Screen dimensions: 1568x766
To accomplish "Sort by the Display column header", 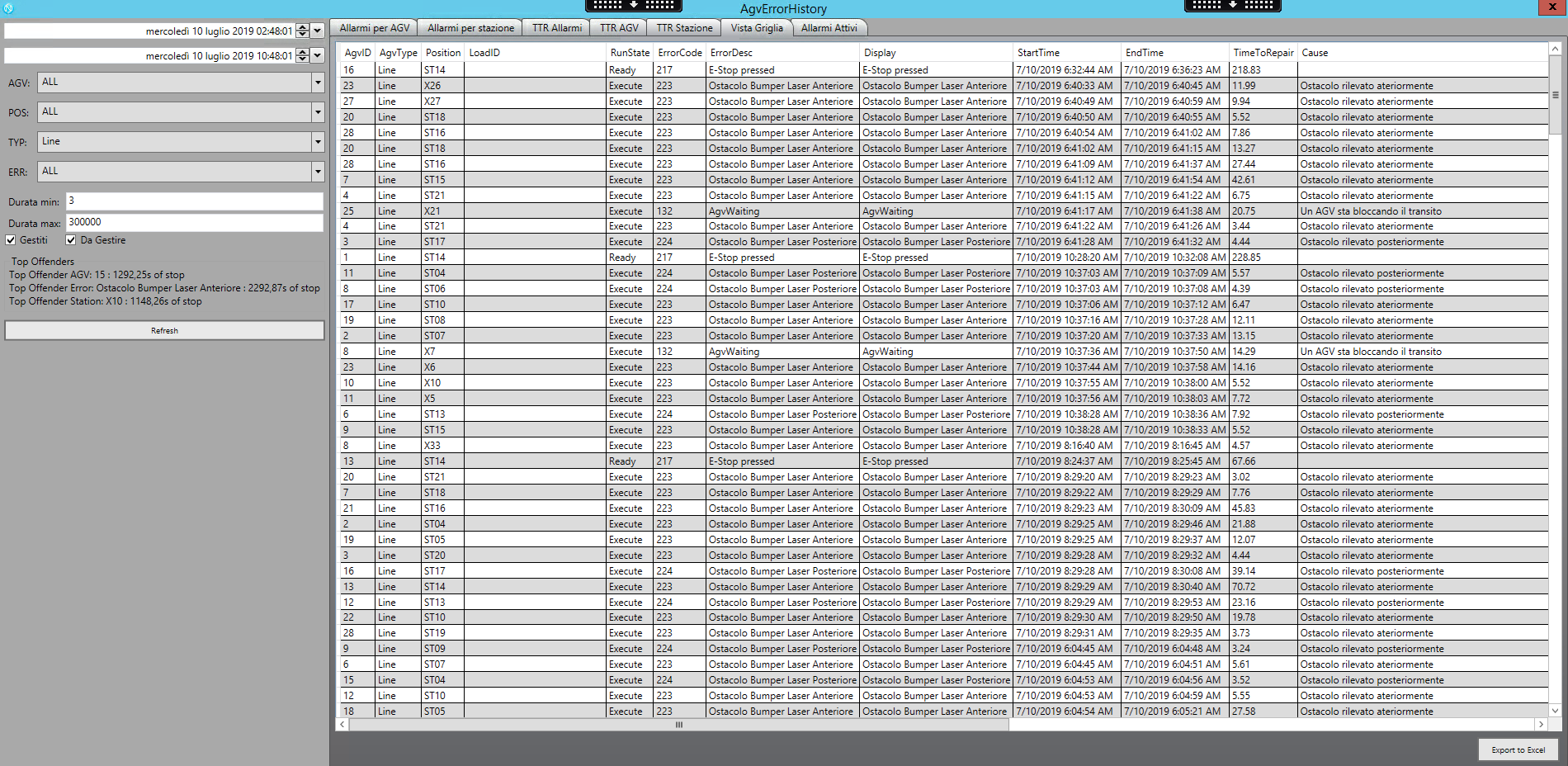I will [x=937, y=53].
